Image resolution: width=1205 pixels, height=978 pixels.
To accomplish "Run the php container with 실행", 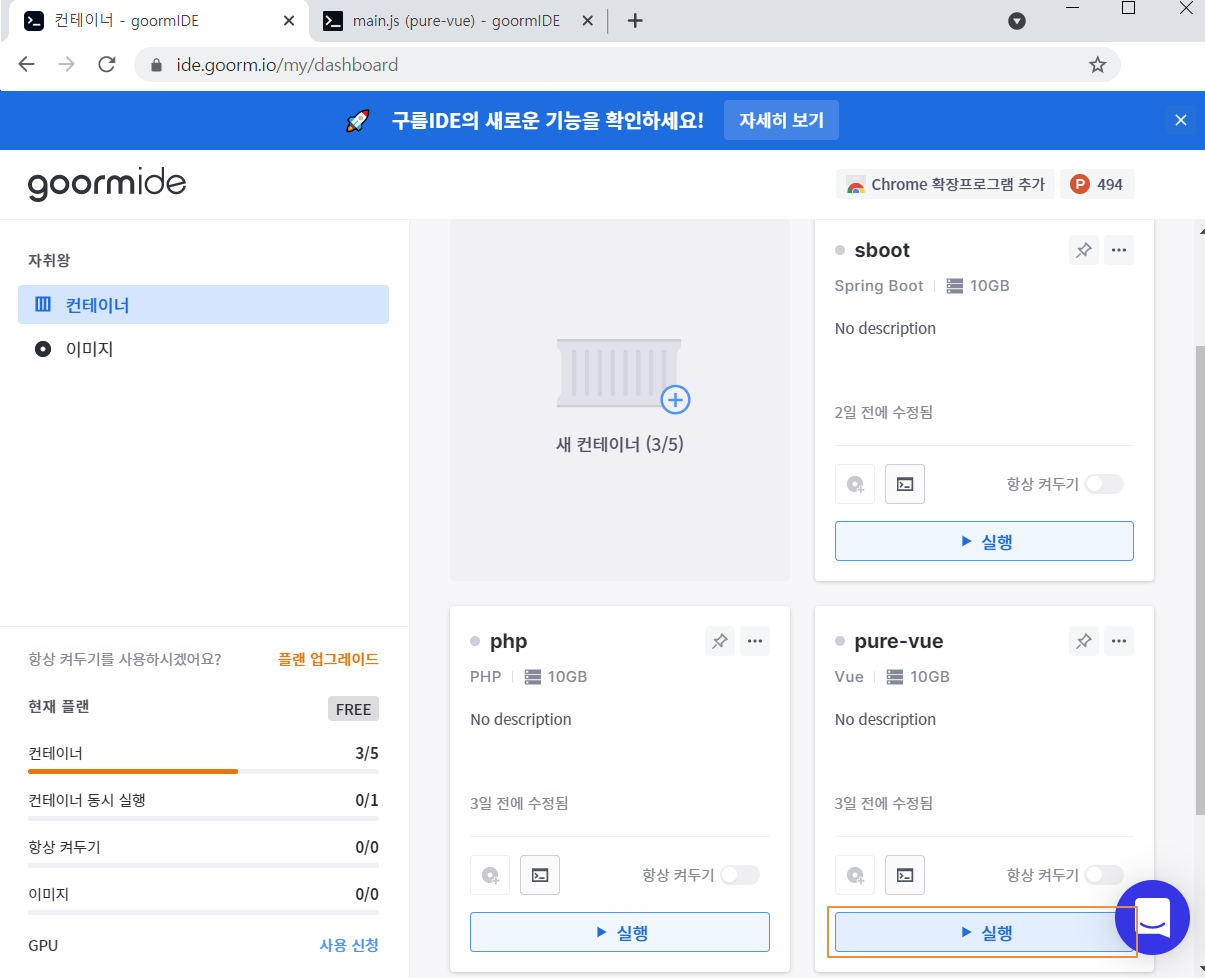I will 620,932.
